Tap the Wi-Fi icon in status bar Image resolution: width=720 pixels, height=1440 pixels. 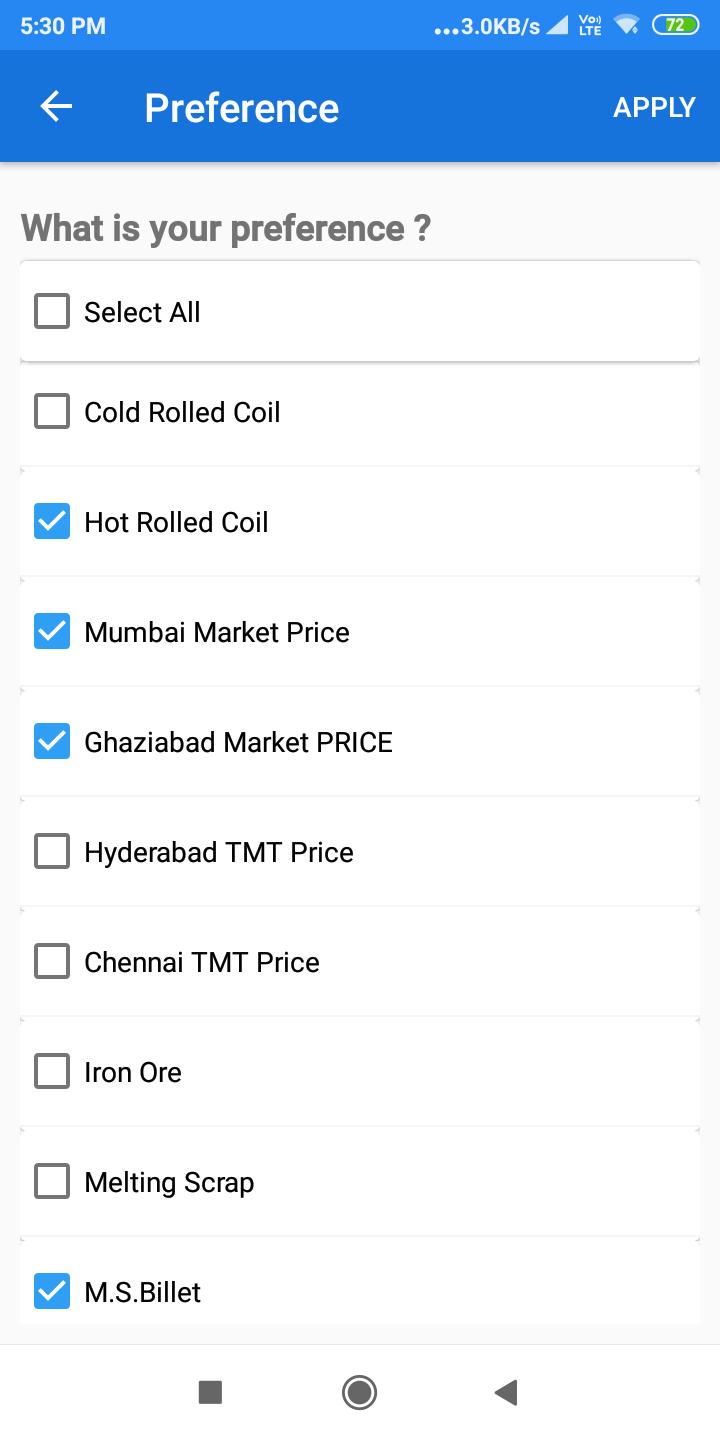click(627, 26)
